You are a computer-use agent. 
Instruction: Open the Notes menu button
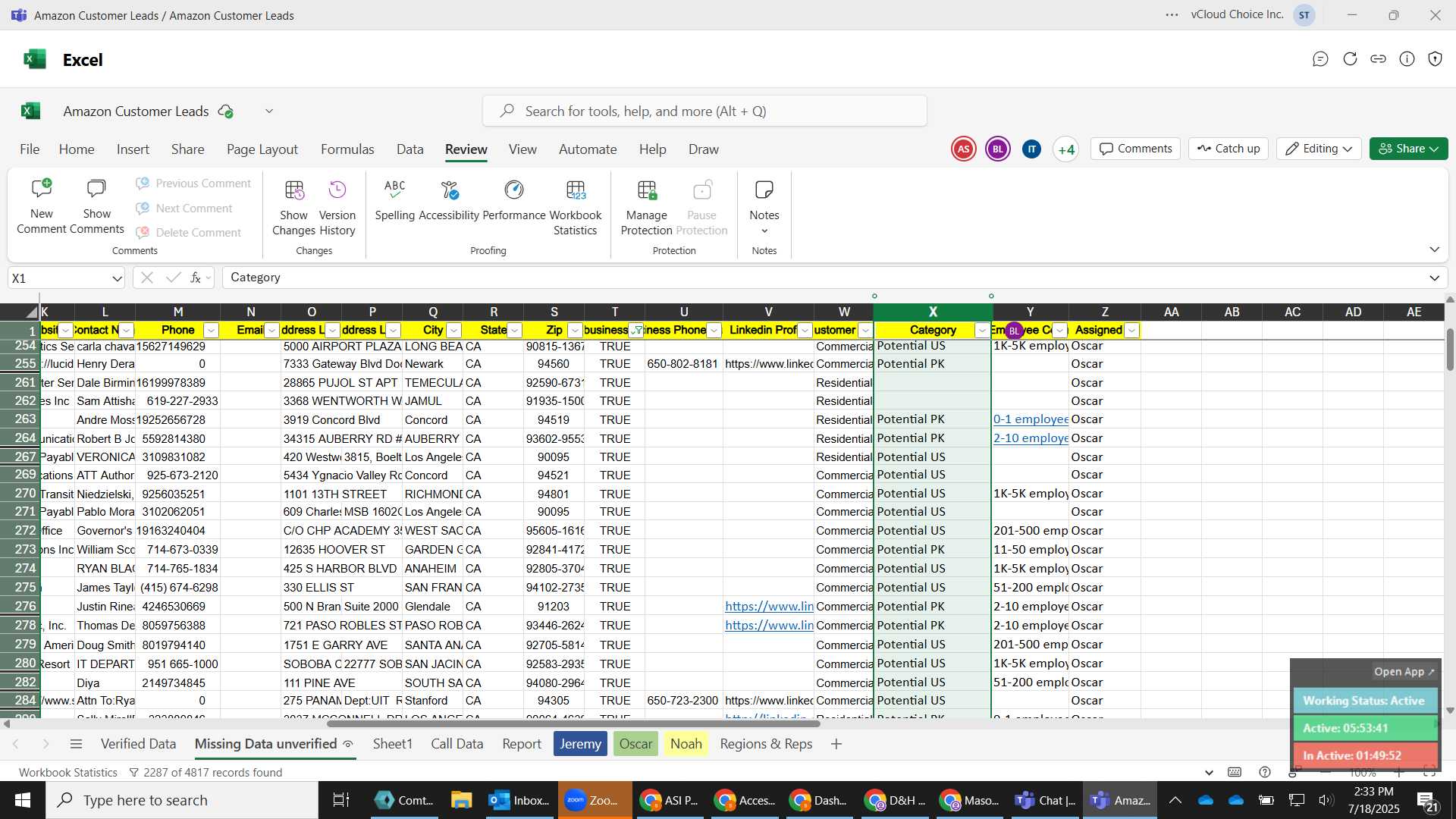point(764,208)
